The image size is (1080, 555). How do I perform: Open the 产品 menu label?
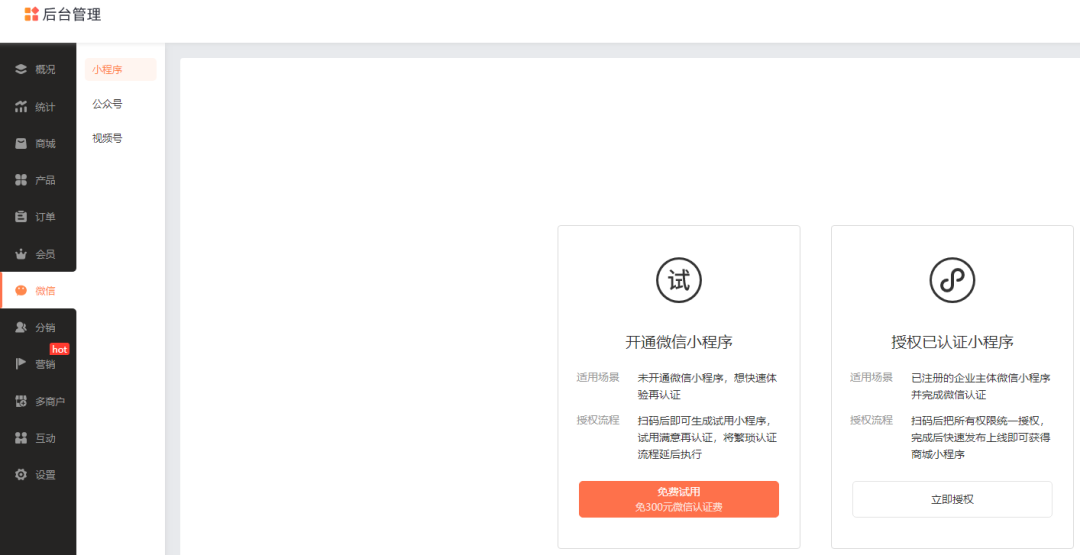click(x=45, y=180)
